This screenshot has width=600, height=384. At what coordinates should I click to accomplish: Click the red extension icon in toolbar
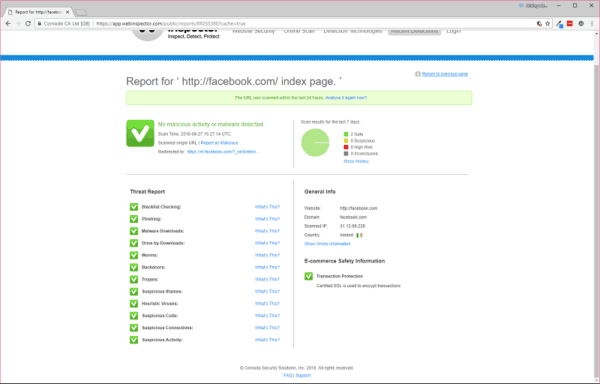pos(570,24)
